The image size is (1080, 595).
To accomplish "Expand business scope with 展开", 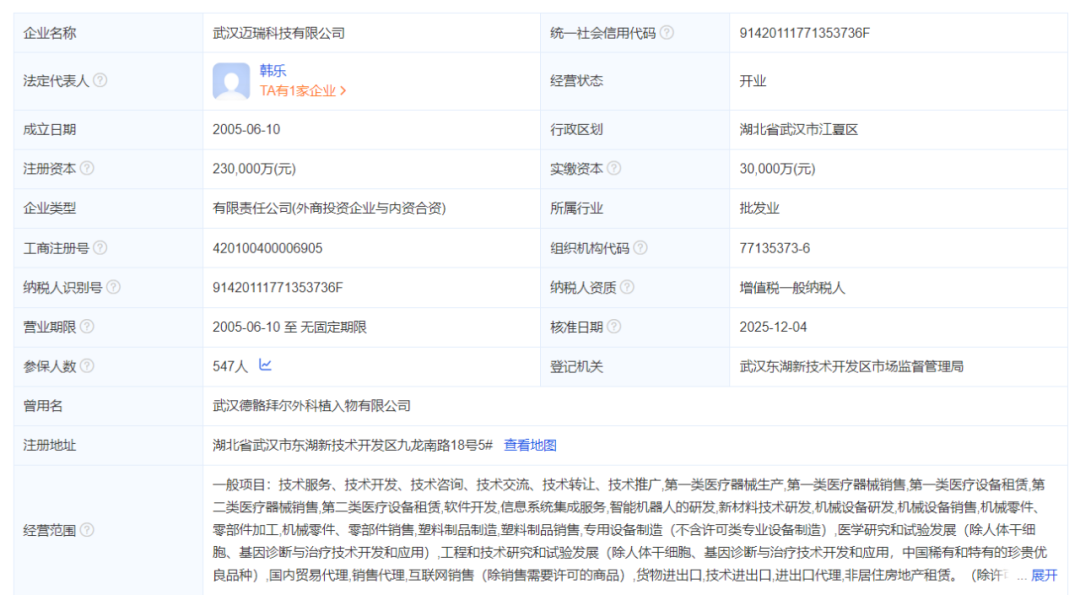I will [x=1043, y=575].
